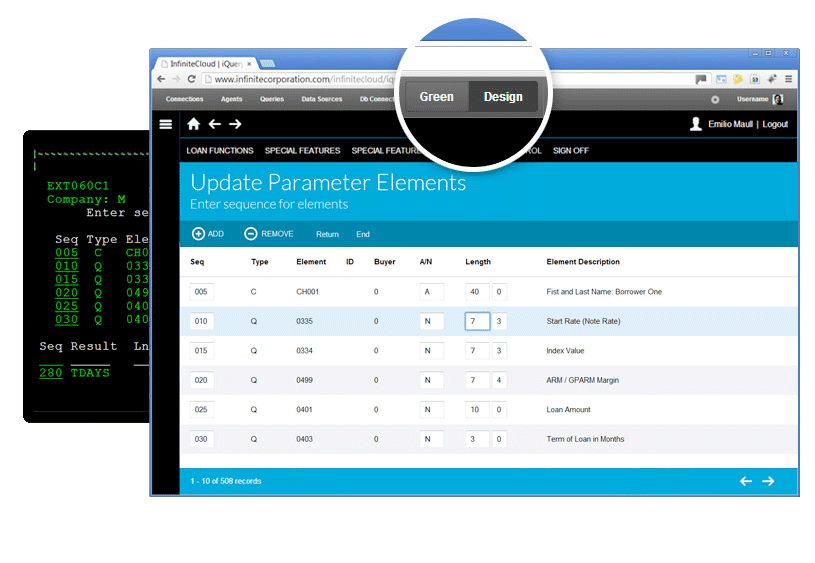Click the 005 field in the green terminal window
The width and height of the screenshot is (815, 563).
67,253
